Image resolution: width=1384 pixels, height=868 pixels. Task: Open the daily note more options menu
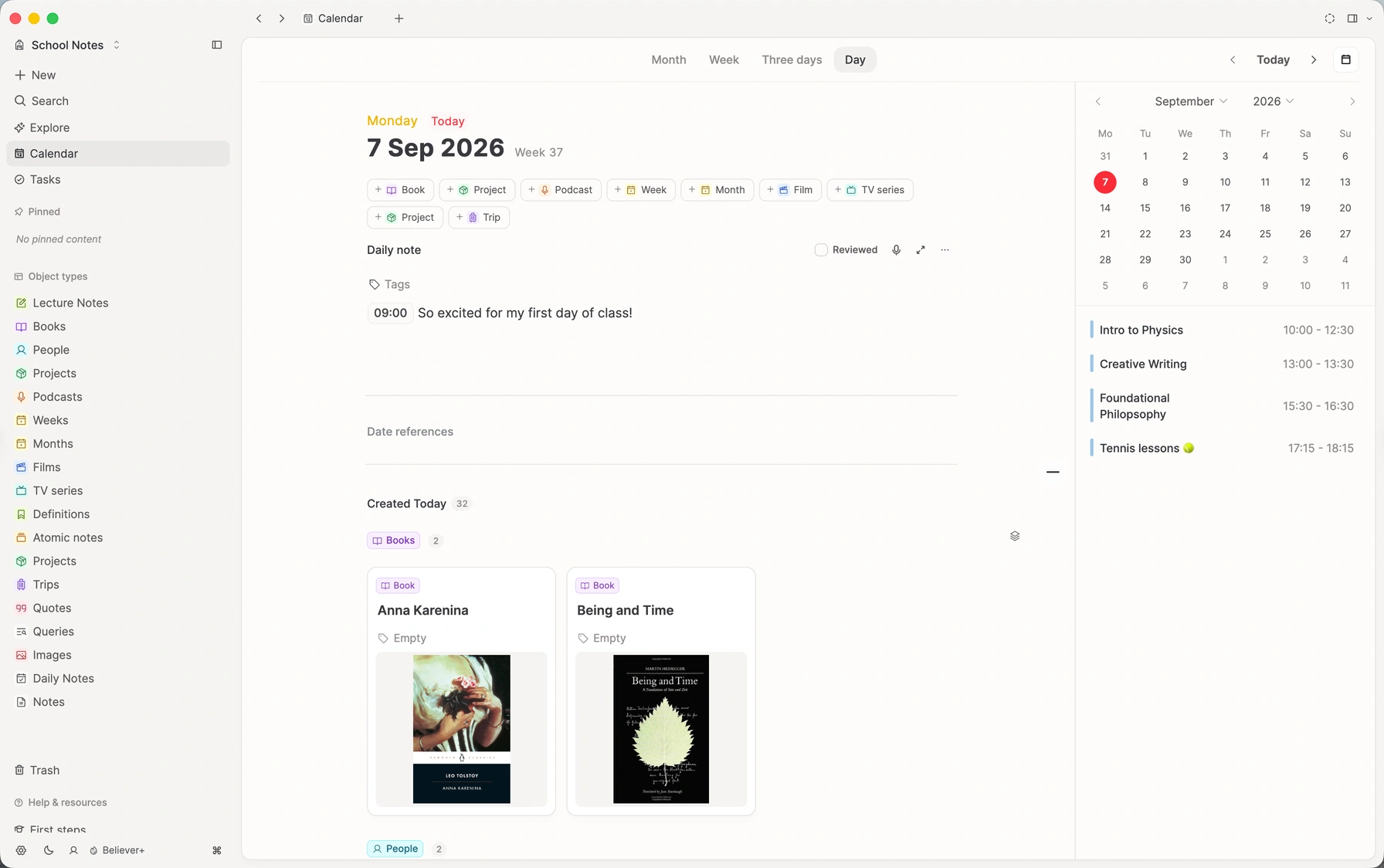tap(945, 250)
